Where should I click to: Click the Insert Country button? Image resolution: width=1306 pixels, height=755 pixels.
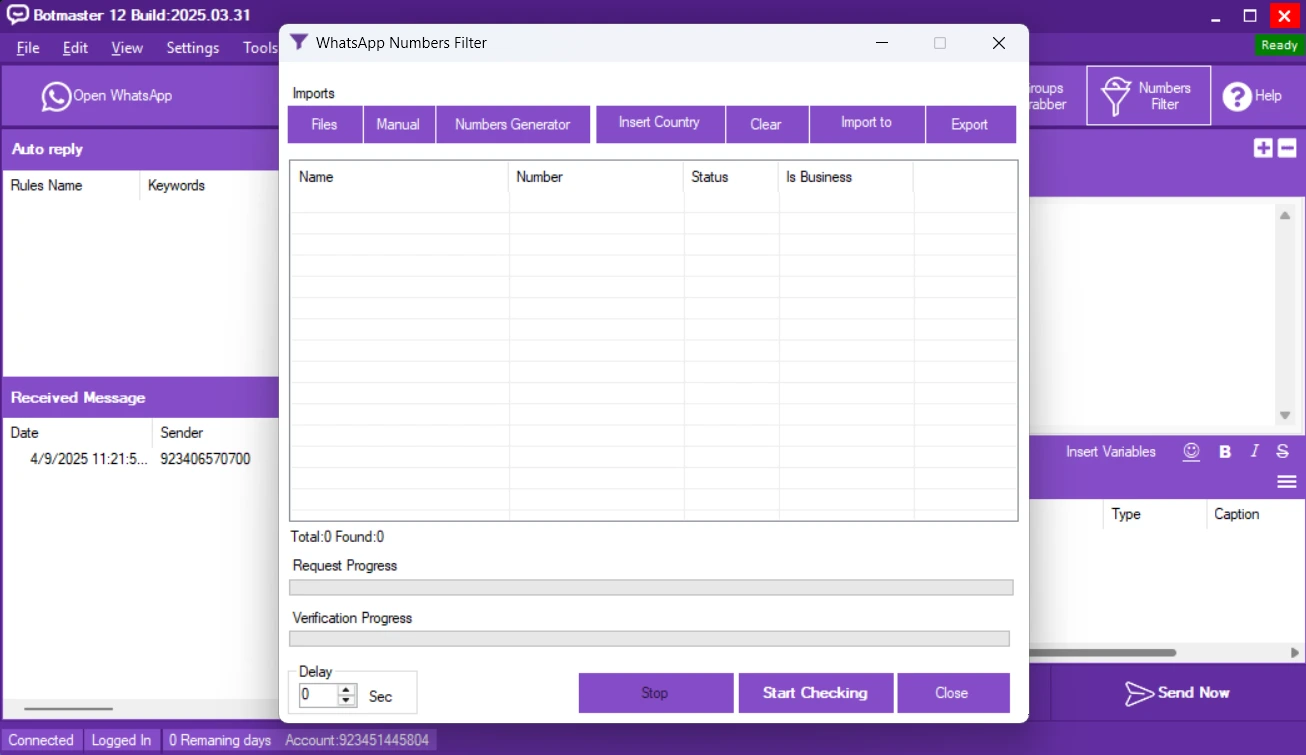(x=659, y=124)
